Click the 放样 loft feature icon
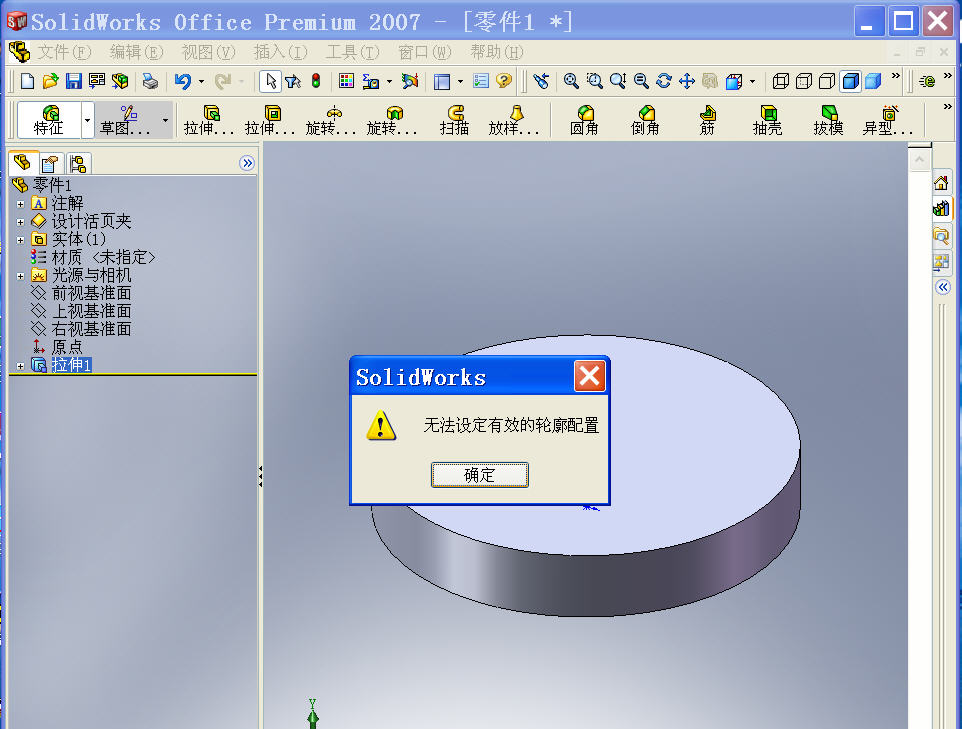Screen dimensions: 962x729 click(514, 120)
